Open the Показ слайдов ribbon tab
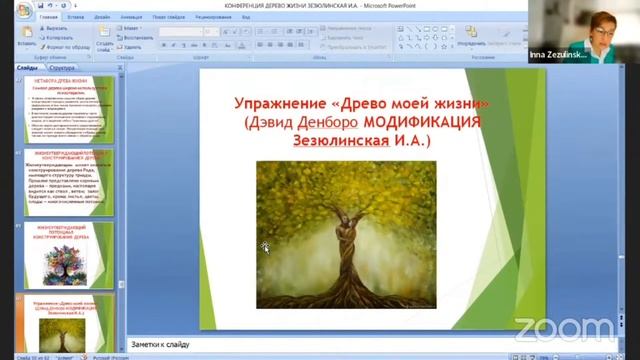 pos(169,17)
